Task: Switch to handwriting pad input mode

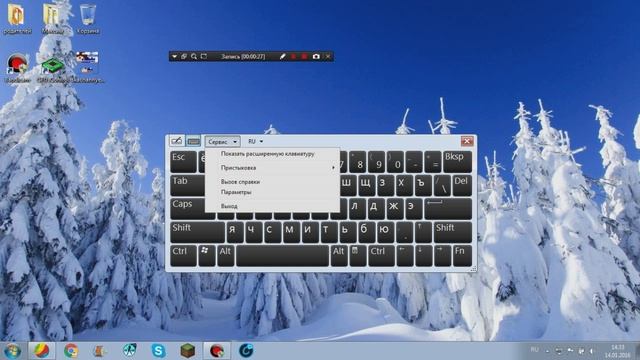Action: pyautogui.click(x=177, y=141)
